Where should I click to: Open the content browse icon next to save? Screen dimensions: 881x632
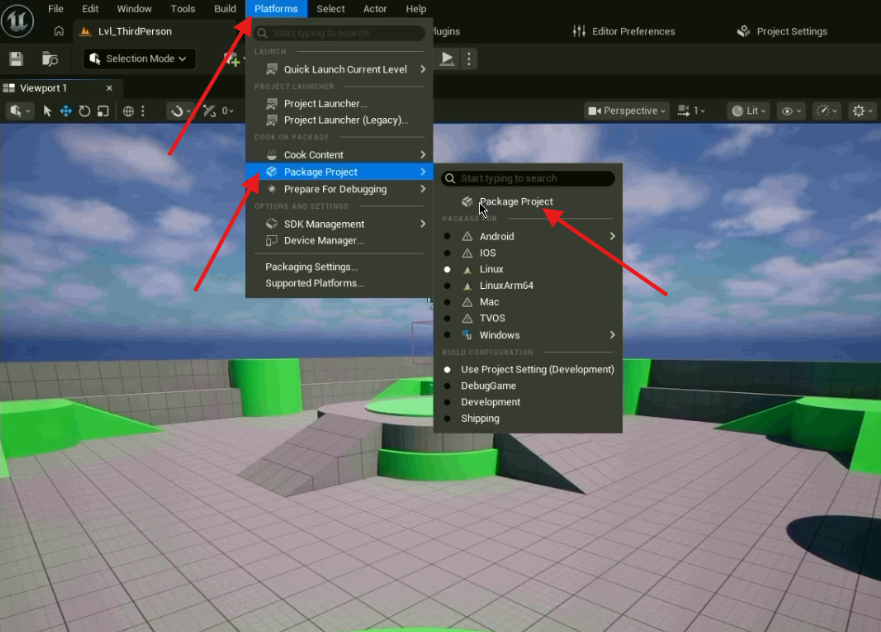point(50,59)
